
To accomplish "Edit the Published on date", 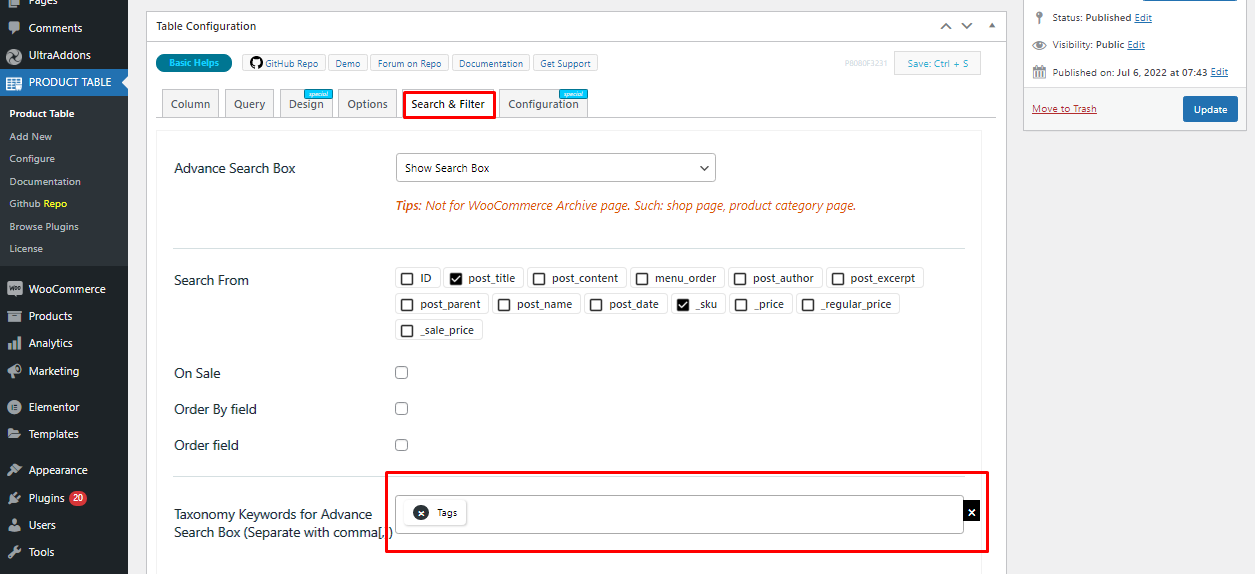I will coord(1219,72).
